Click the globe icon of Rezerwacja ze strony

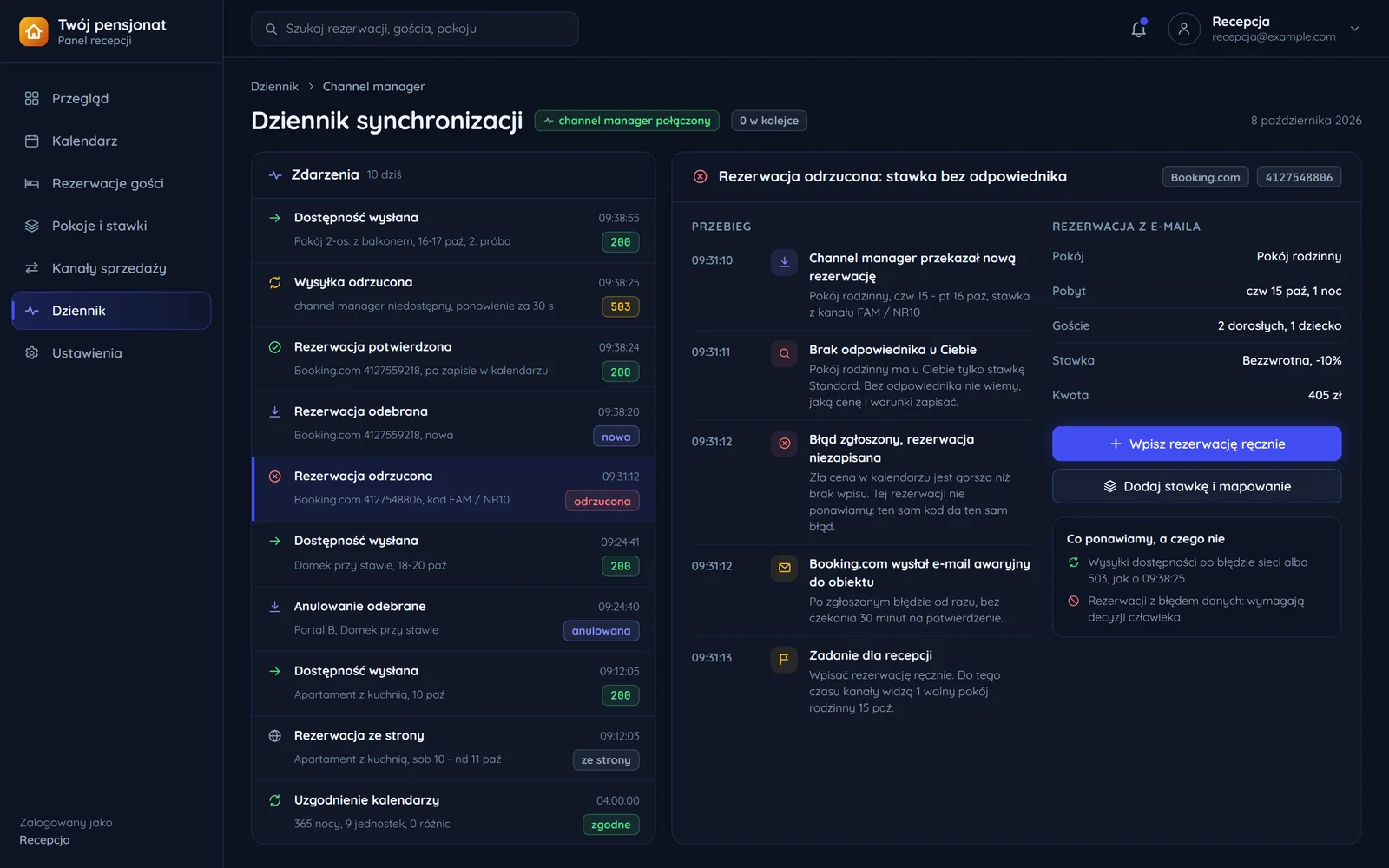click(x=275, y=736)
